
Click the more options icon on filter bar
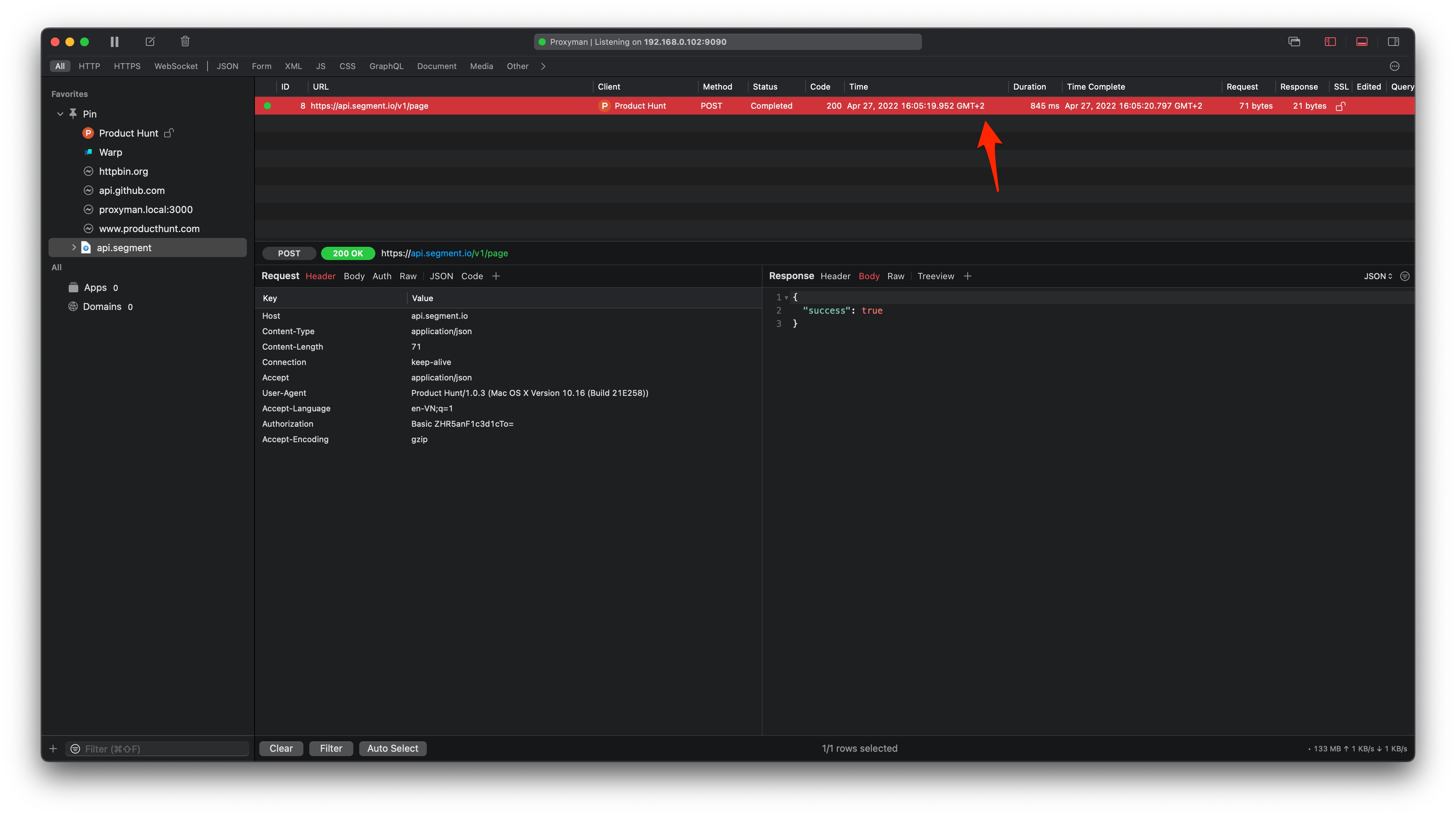pos(1394,66)
